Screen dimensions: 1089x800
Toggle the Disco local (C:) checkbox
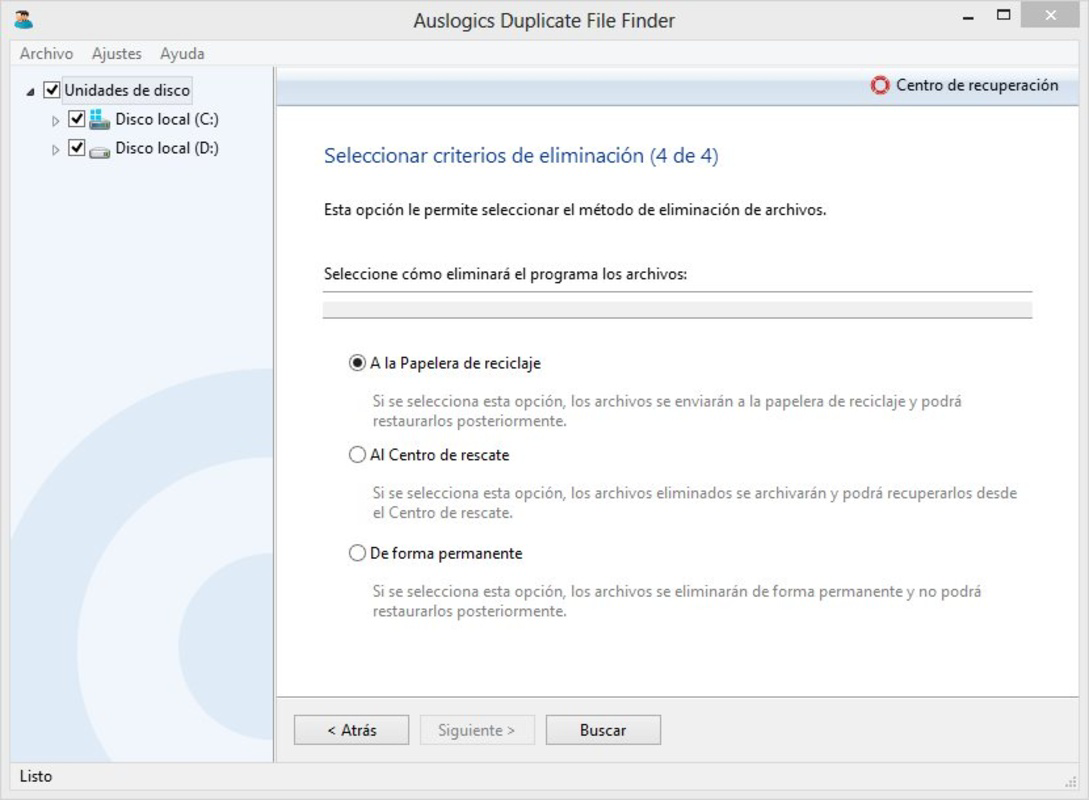76,119
